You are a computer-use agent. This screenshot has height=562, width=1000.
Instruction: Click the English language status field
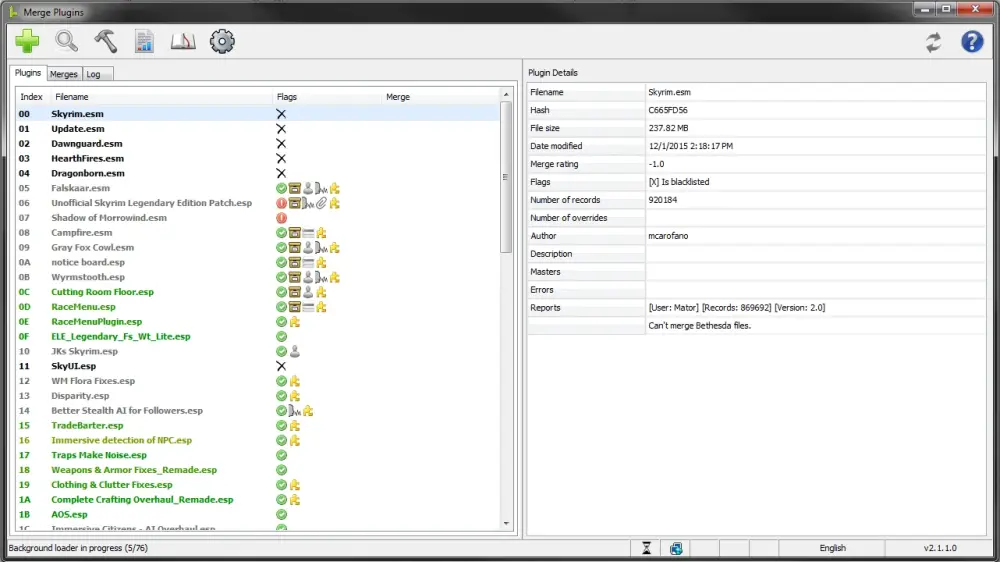pos(832,548)
